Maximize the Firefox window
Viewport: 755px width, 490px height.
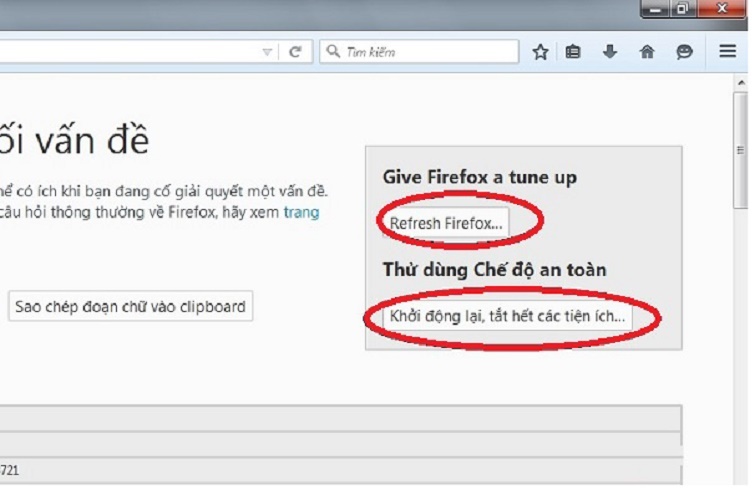(683, 9)
